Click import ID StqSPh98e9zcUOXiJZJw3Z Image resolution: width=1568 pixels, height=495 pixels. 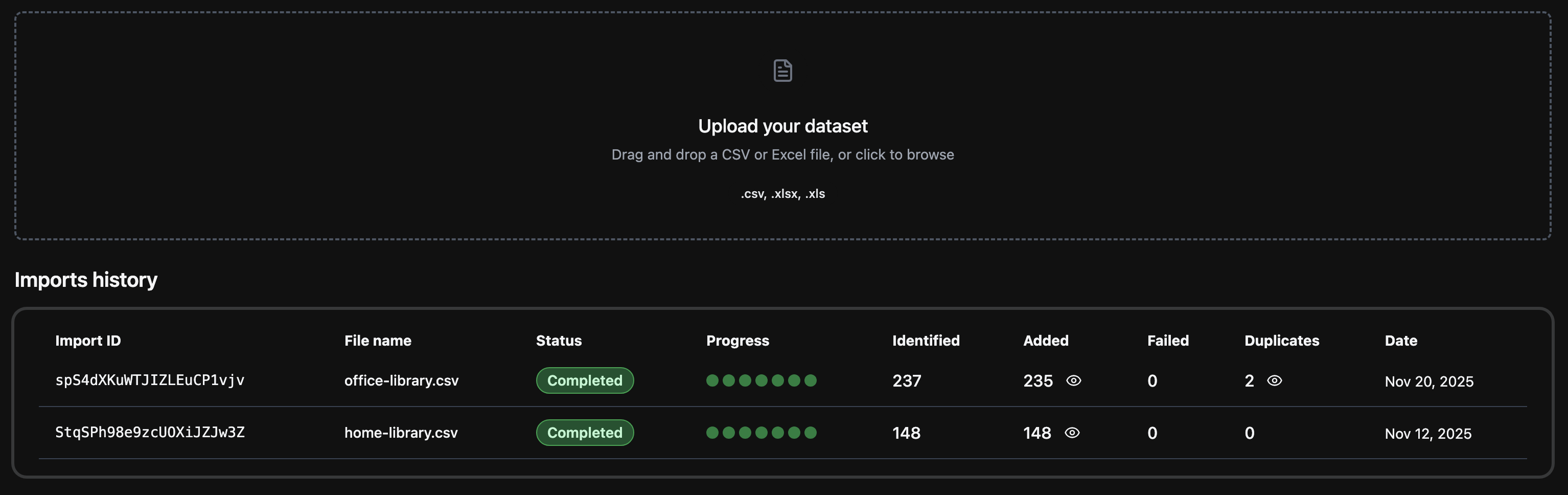[x=150, y=432]
